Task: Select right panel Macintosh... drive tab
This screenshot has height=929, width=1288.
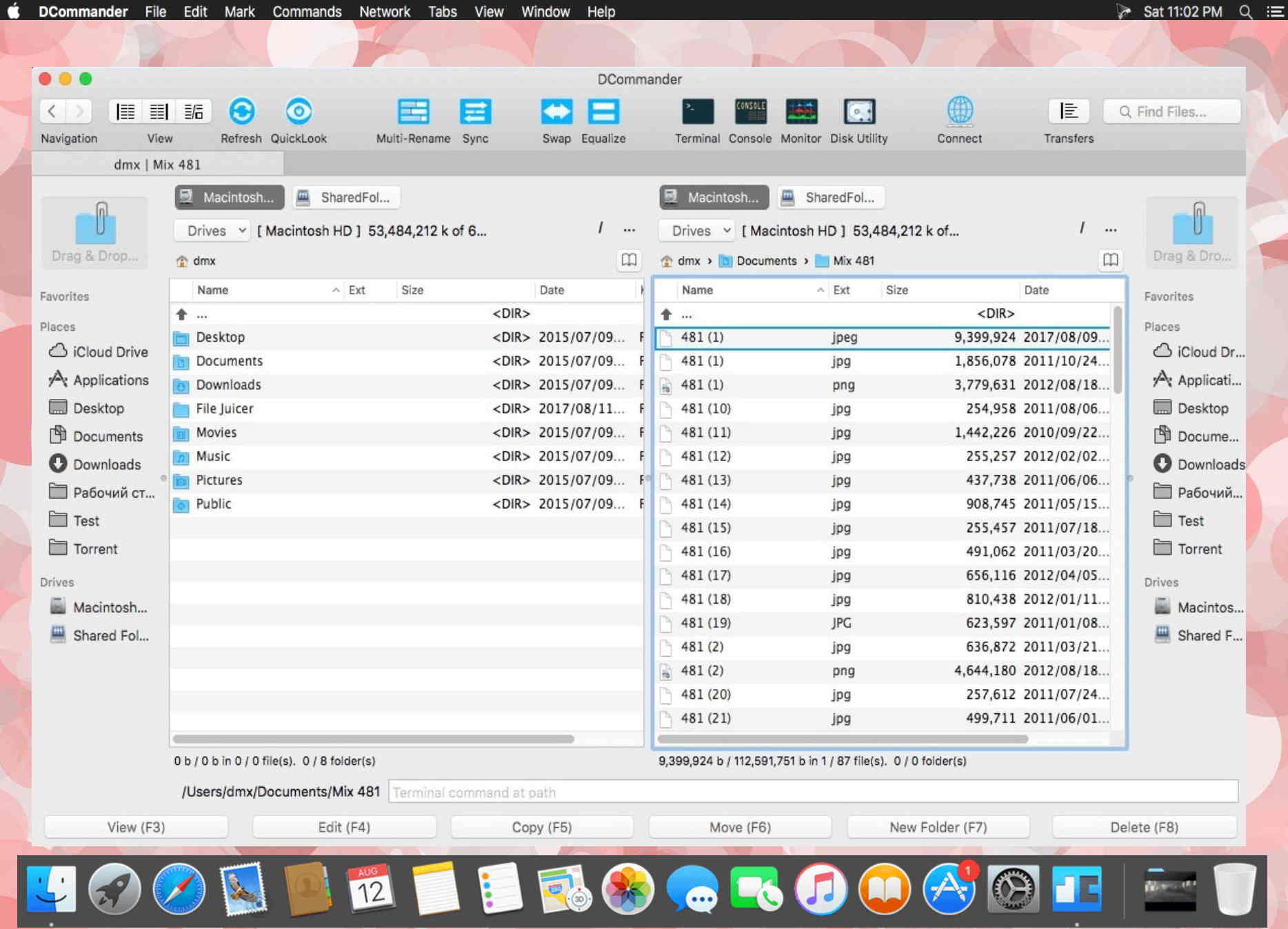Action: [714, 197]
